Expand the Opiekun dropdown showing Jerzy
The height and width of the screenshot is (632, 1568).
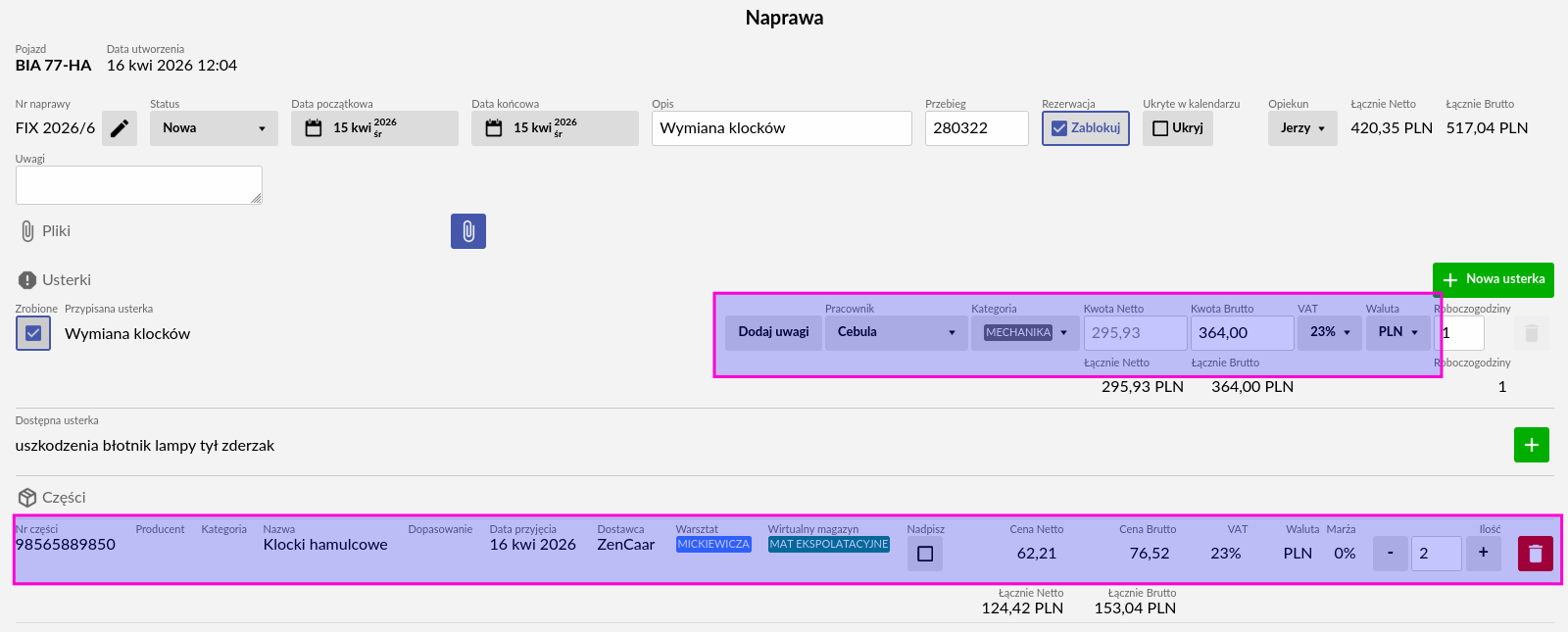click(1302, 128)
